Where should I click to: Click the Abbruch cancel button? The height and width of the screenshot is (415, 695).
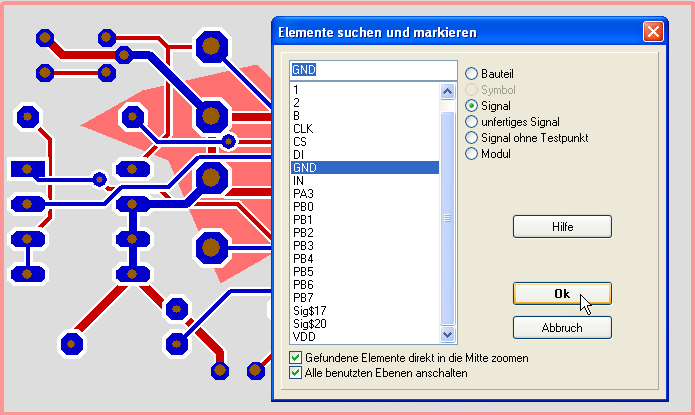(561, 327)
